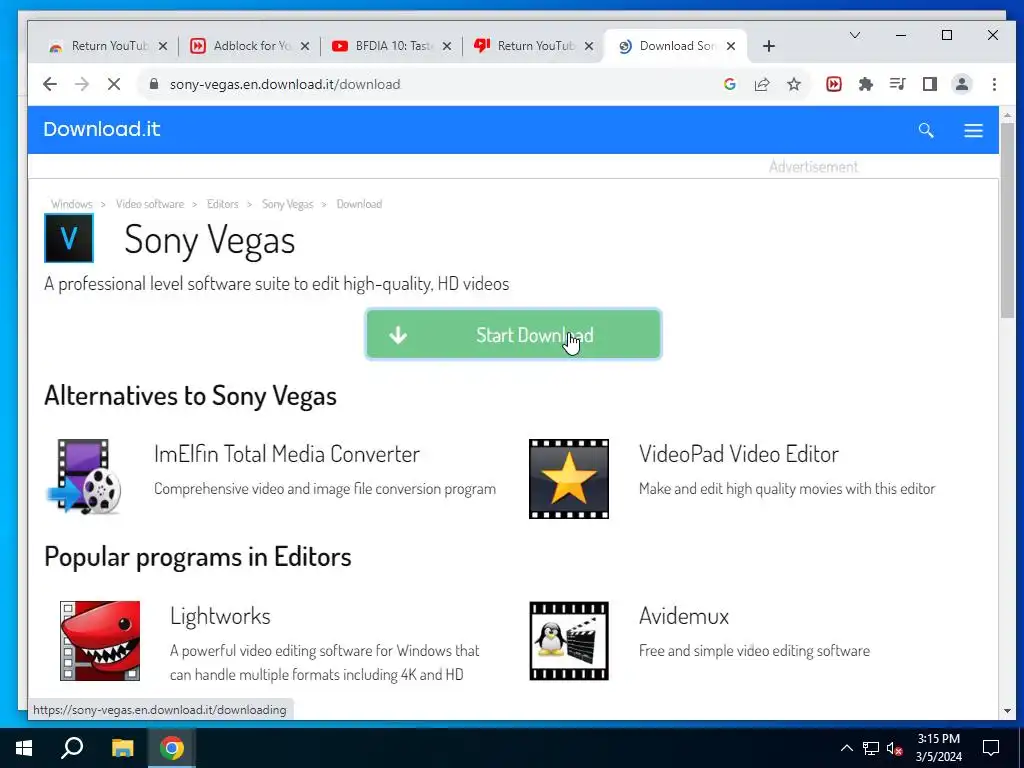Open the Lightworks program link
1024x768 pixels.
click(220, 616)
